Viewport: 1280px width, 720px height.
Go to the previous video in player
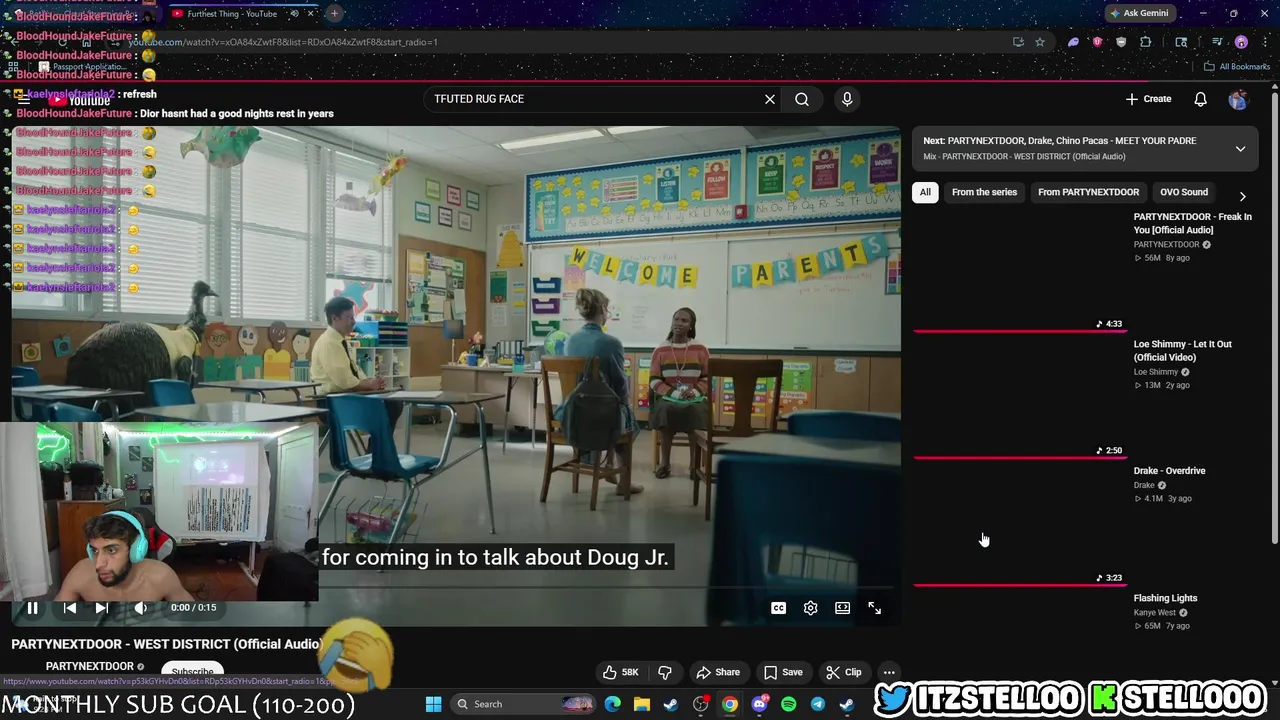tap(69, 607)
